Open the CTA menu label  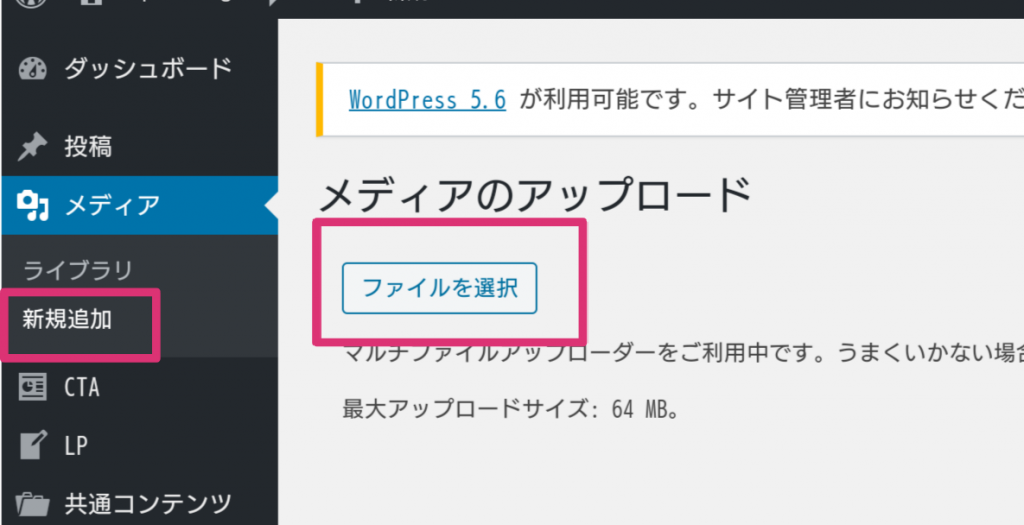[x=82, y=388]
